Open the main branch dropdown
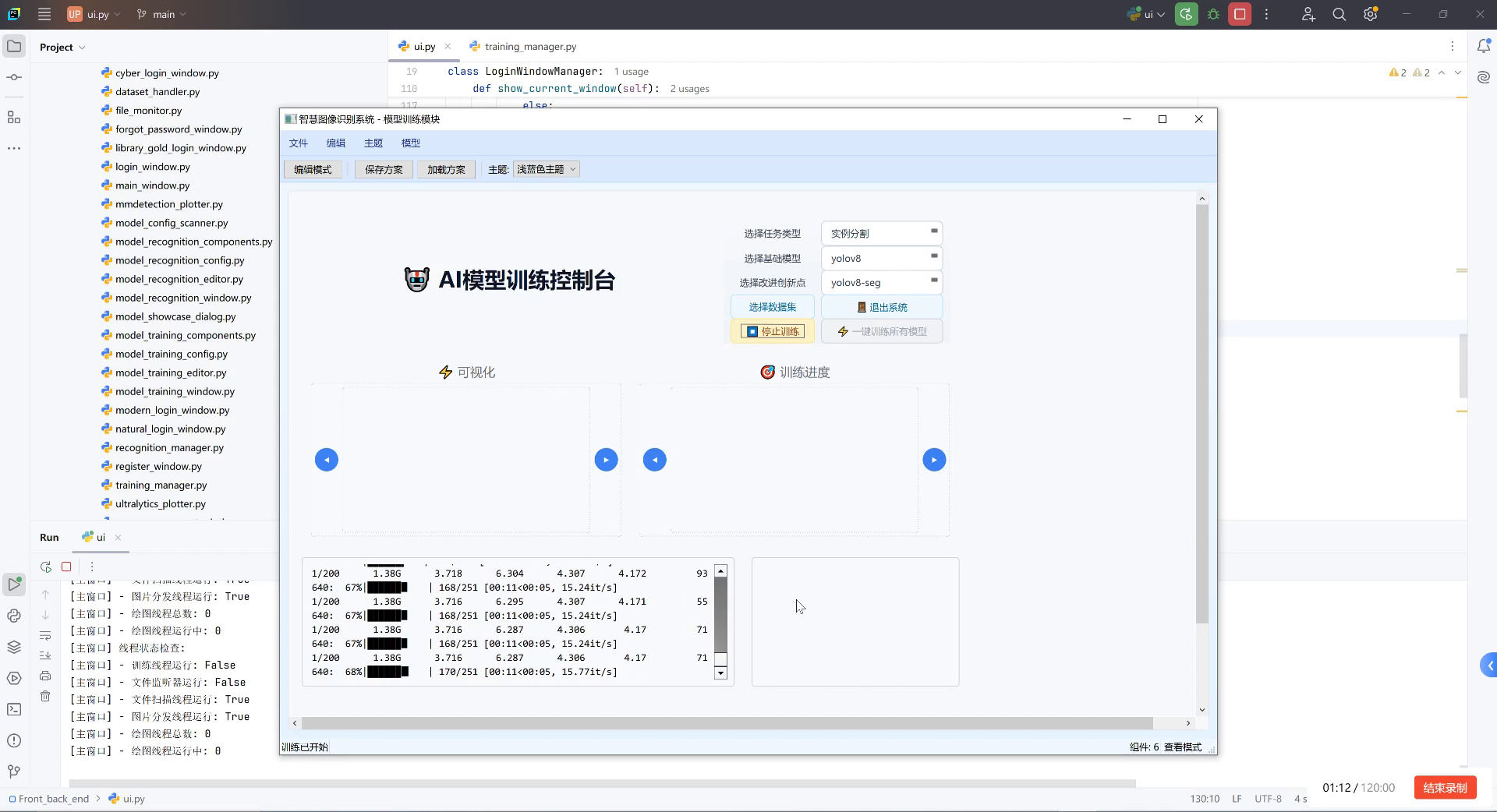This screenshot has width=1497, height=812. click(161, 14)
